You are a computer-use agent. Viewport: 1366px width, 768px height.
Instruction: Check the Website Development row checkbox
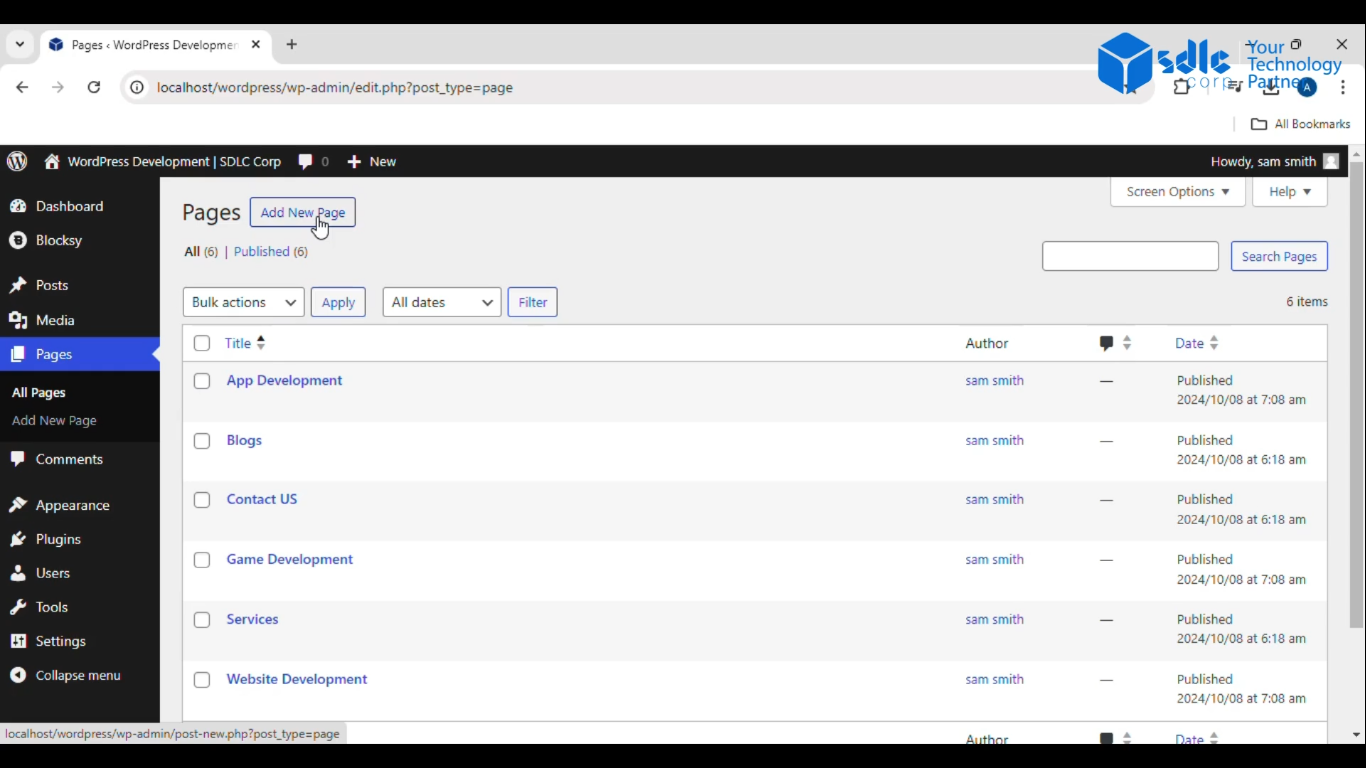(202, 680)
